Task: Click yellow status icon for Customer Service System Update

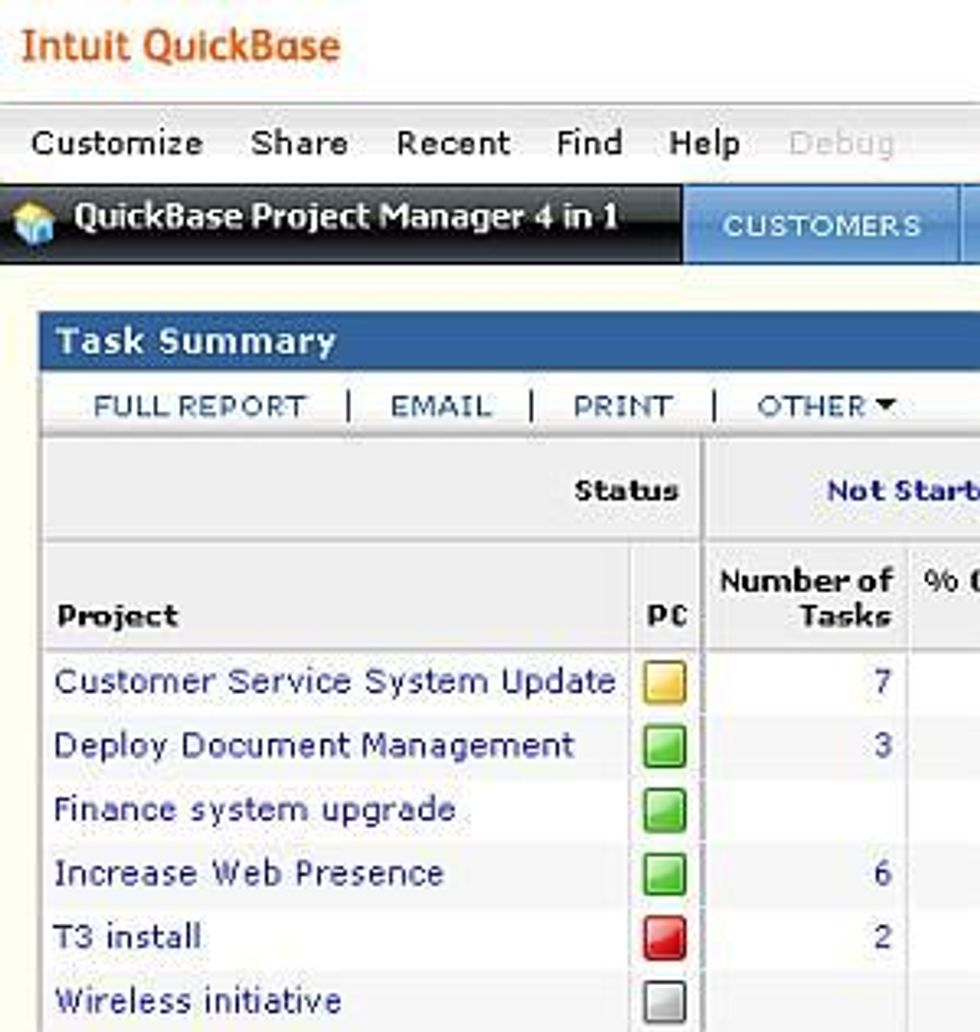Action: (x=665, y=683)
